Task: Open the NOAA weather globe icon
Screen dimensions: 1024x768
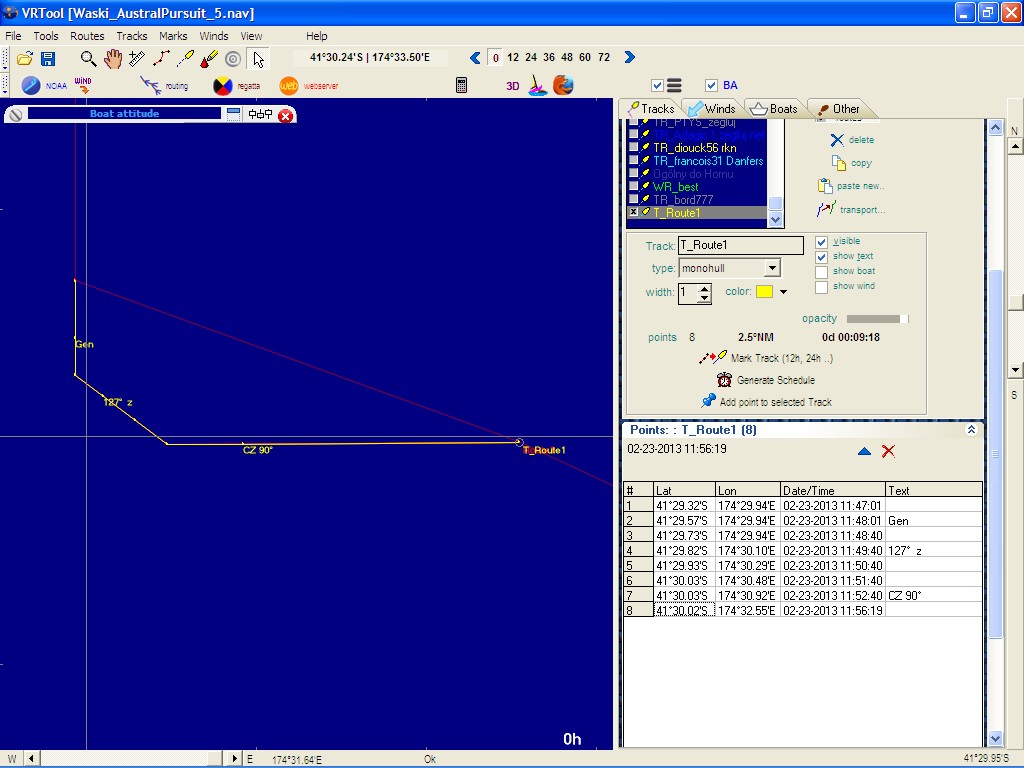Action: (x=31, y=86)
